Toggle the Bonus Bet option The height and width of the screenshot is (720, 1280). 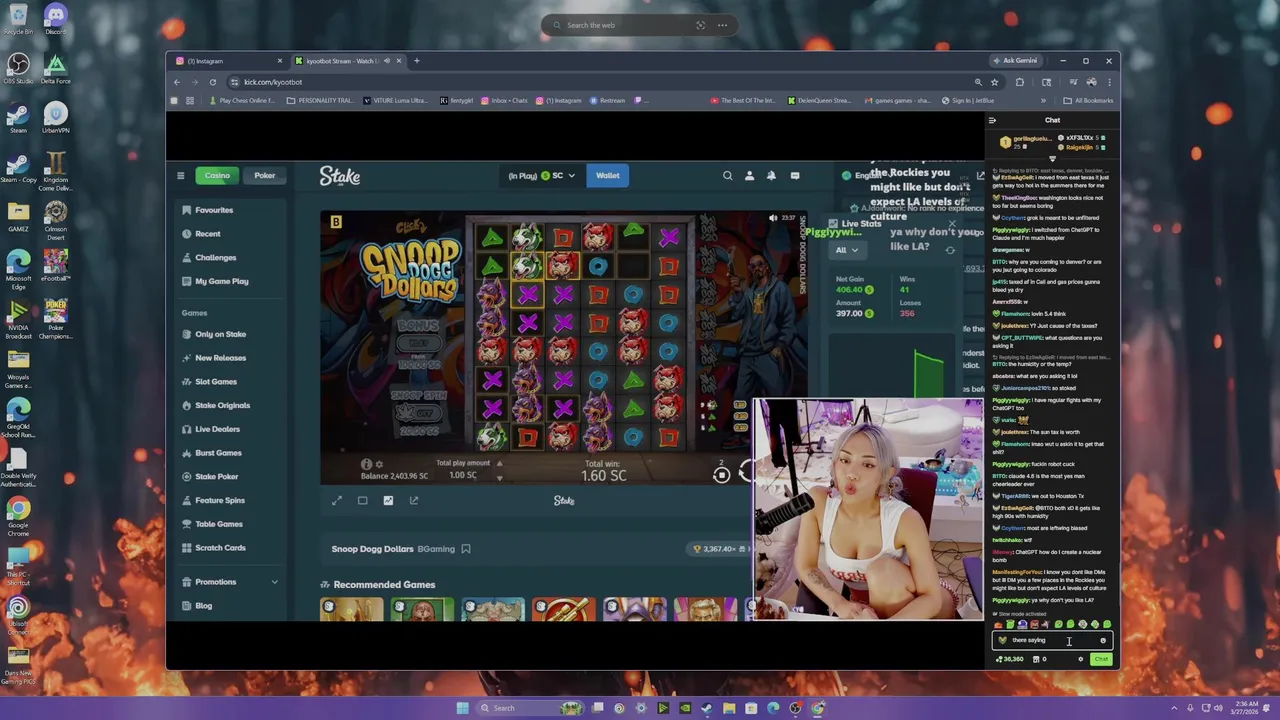point(418,343)
